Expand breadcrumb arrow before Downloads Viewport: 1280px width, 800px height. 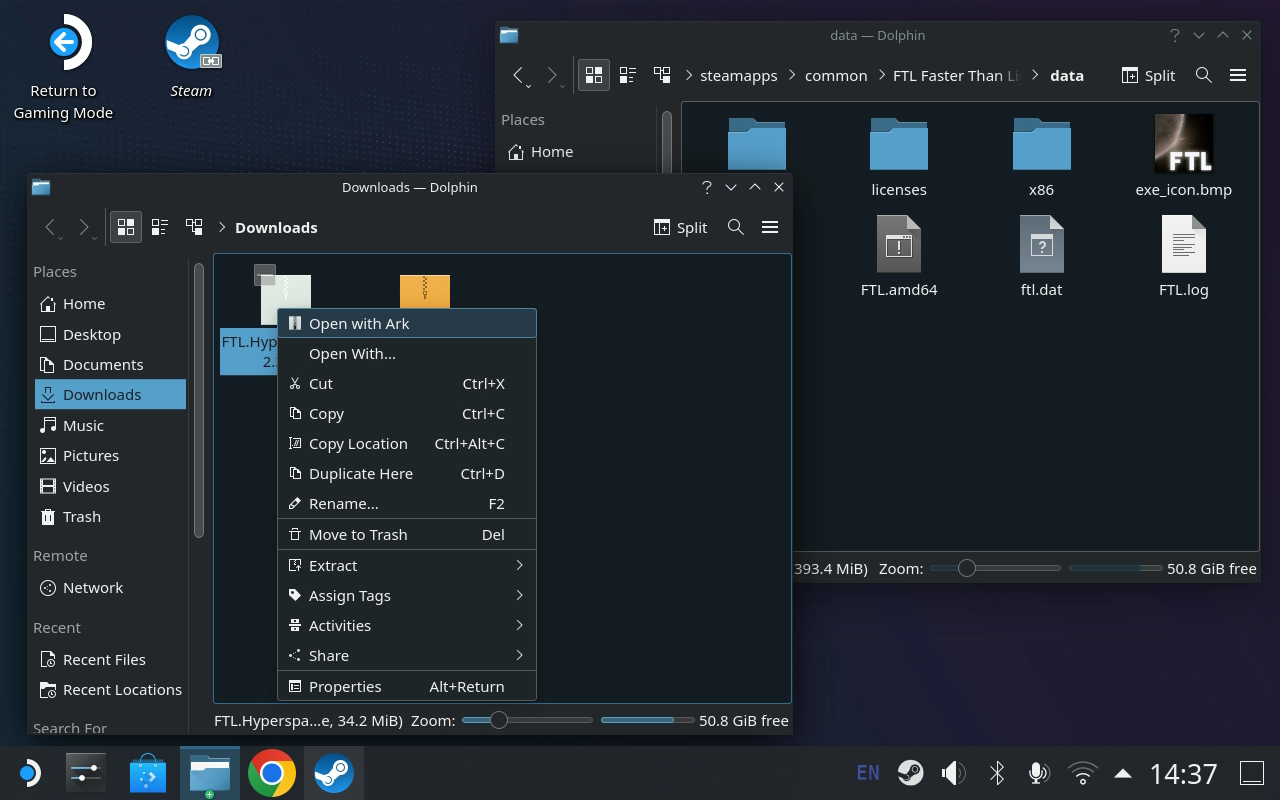222,227
